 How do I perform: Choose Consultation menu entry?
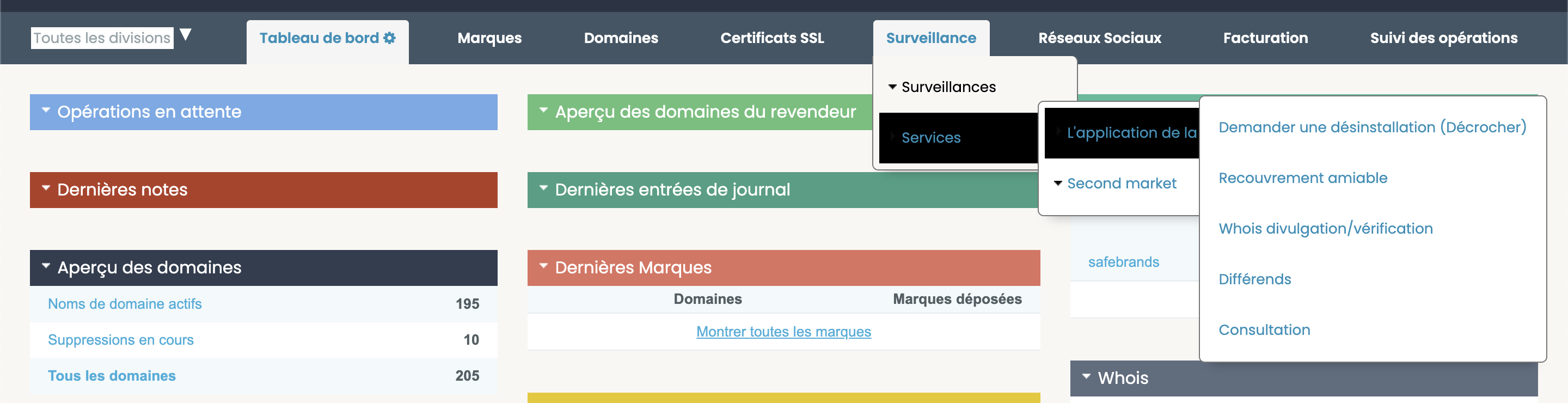[x=1264, y=329]
